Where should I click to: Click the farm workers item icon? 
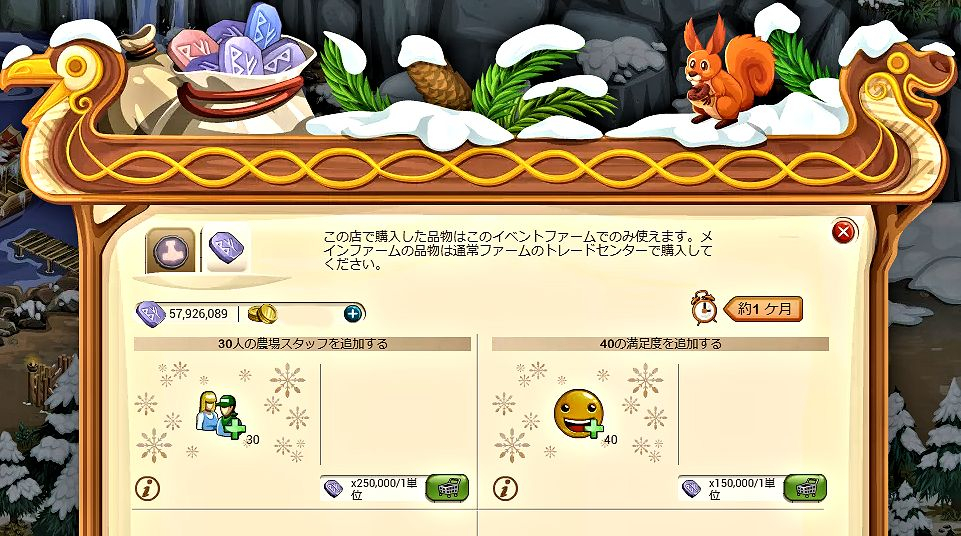[x=221, y=416]
